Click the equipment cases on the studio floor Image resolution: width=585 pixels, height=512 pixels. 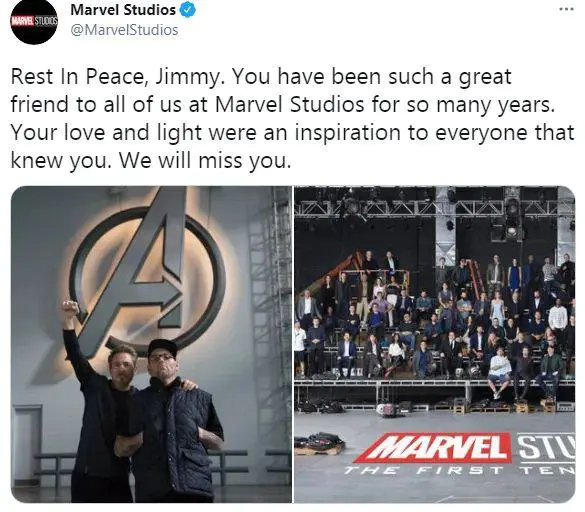point(319,443)
